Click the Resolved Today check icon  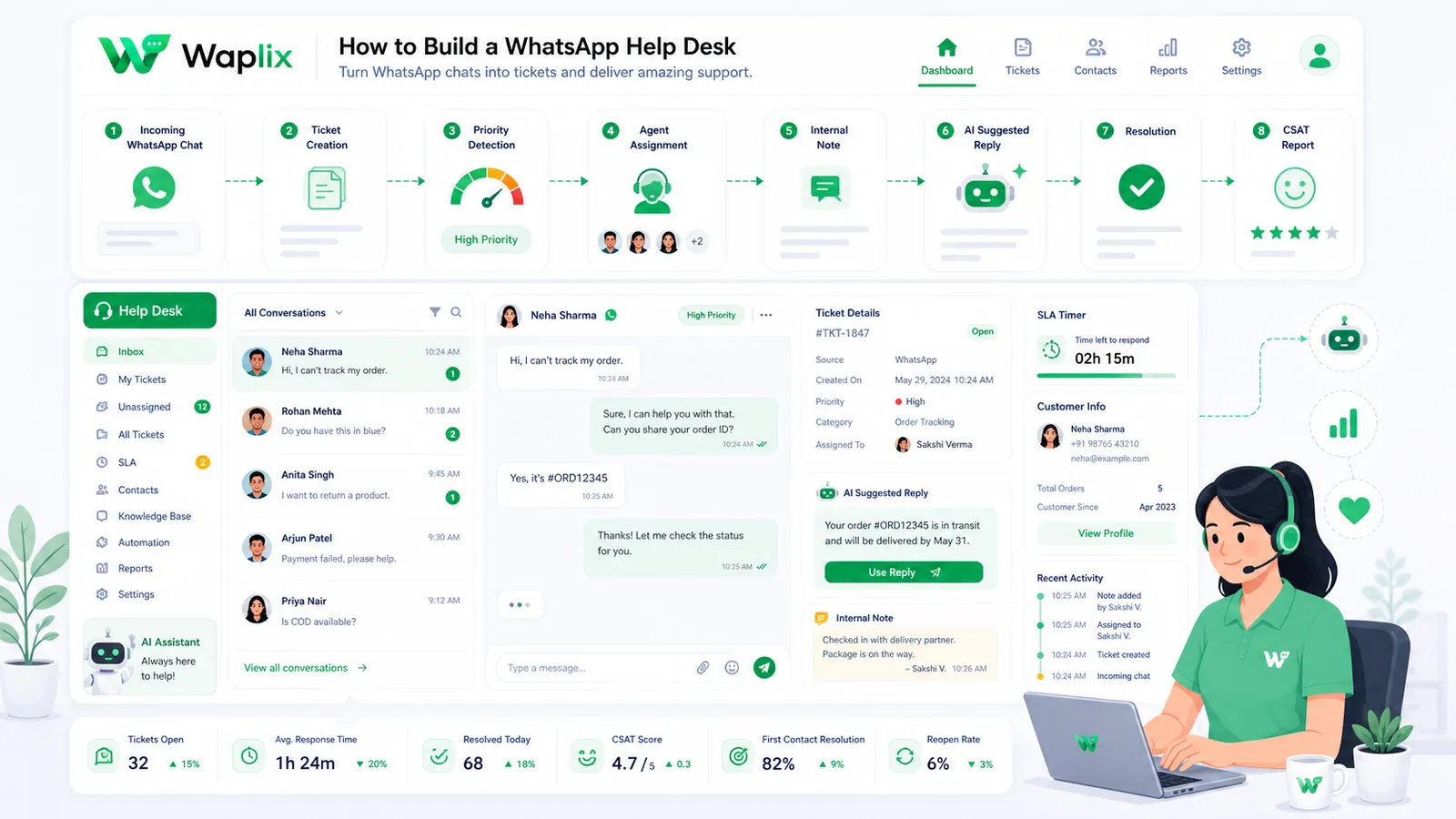(x=439, y=755)
